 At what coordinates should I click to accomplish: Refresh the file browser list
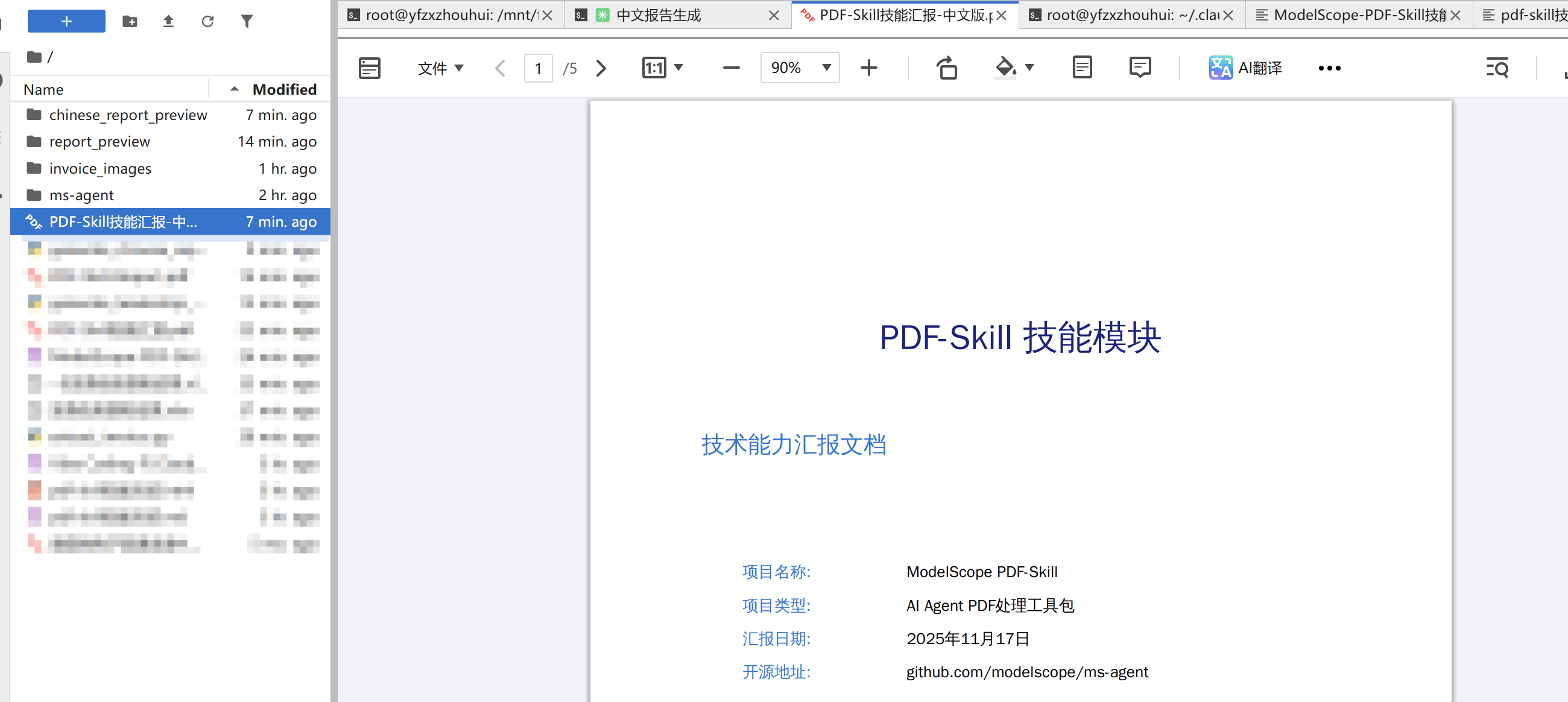[x=207, y=22]
